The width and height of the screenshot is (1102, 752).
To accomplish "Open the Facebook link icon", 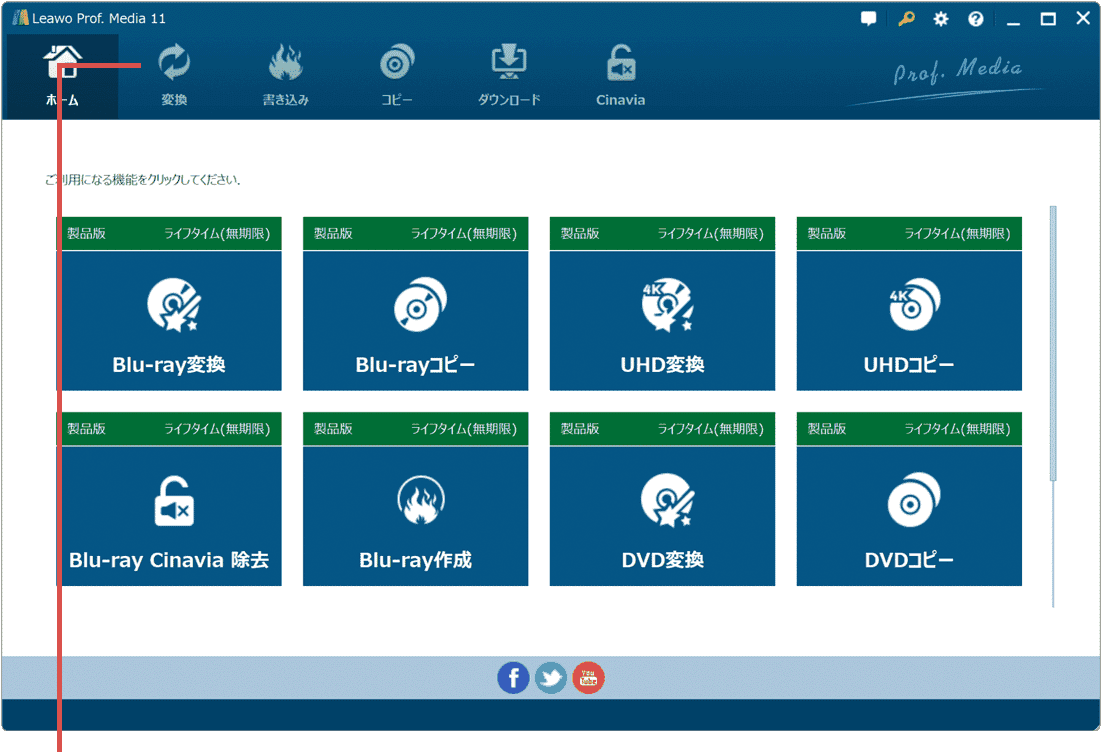I will click(513, 678).
